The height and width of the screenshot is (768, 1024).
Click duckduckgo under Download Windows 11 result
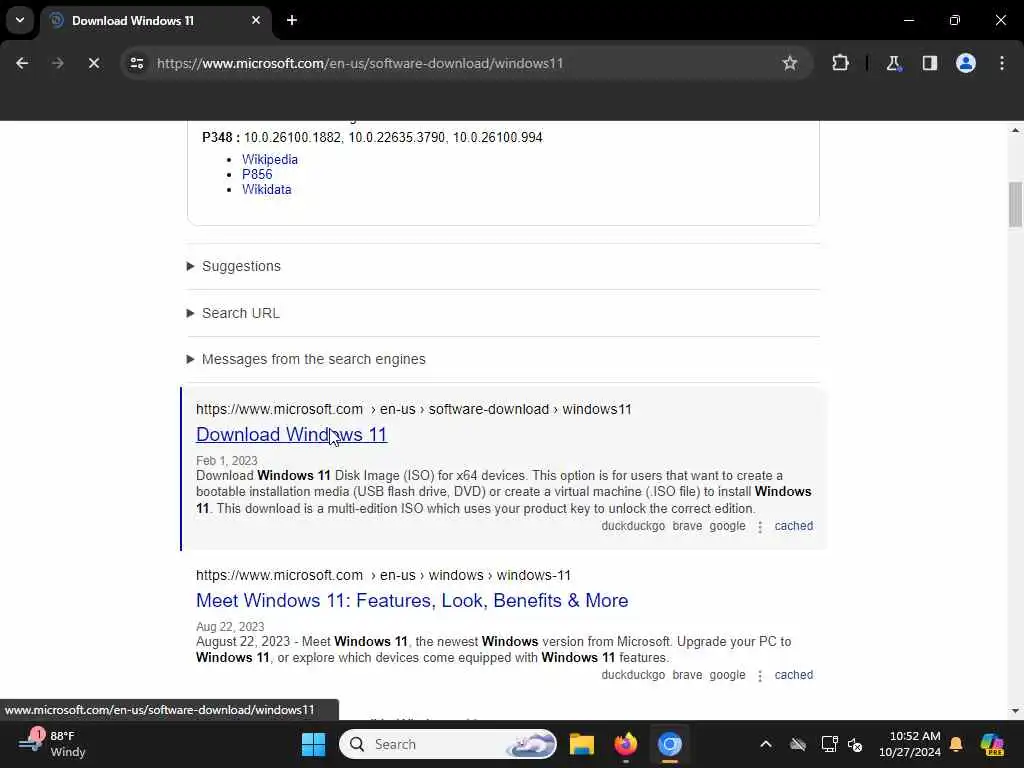(633, 526)
